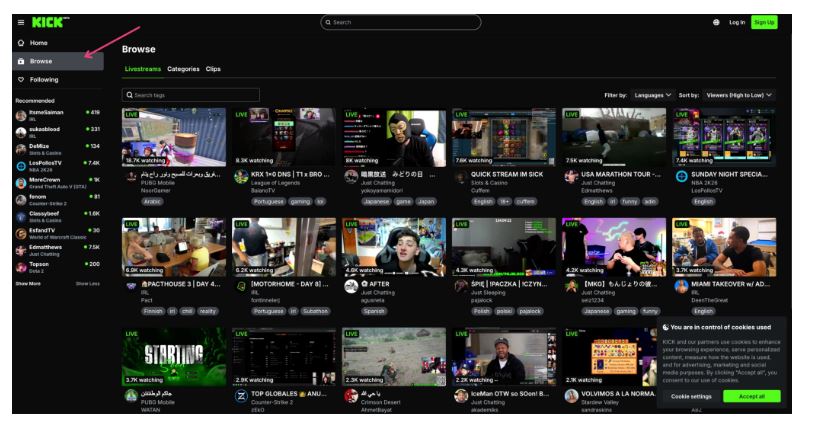This screenshot has height=434, width=821.
Task: Open the hamburger menu beside the KICK logo
Action: pyautogui.click(x=21, y=23)
